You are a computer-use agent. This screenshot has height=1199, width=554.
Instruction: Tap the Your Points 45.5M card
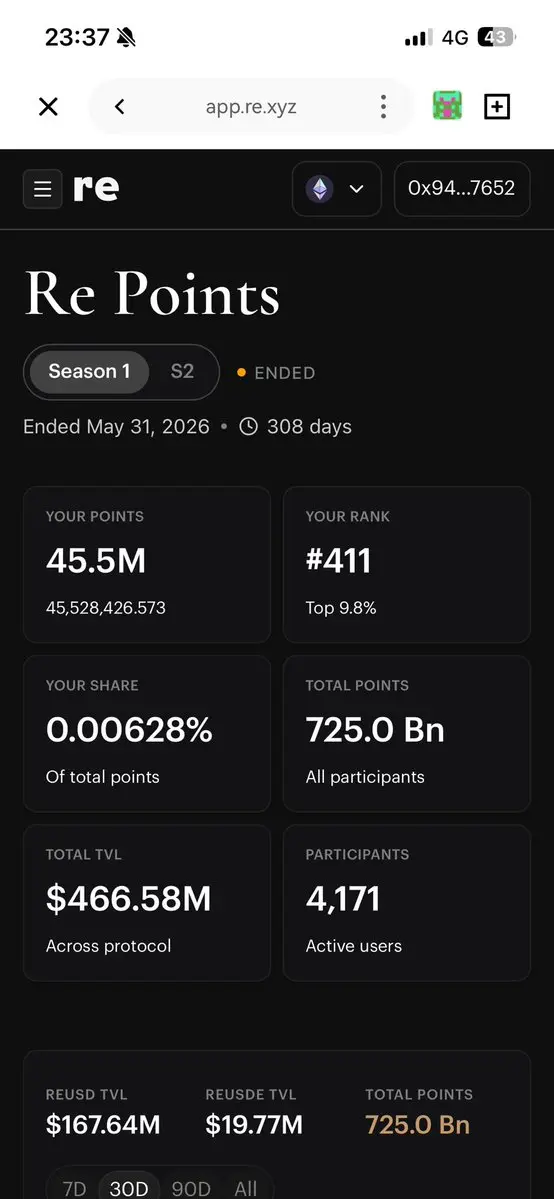pyautogui.click(x=147, y=565)
